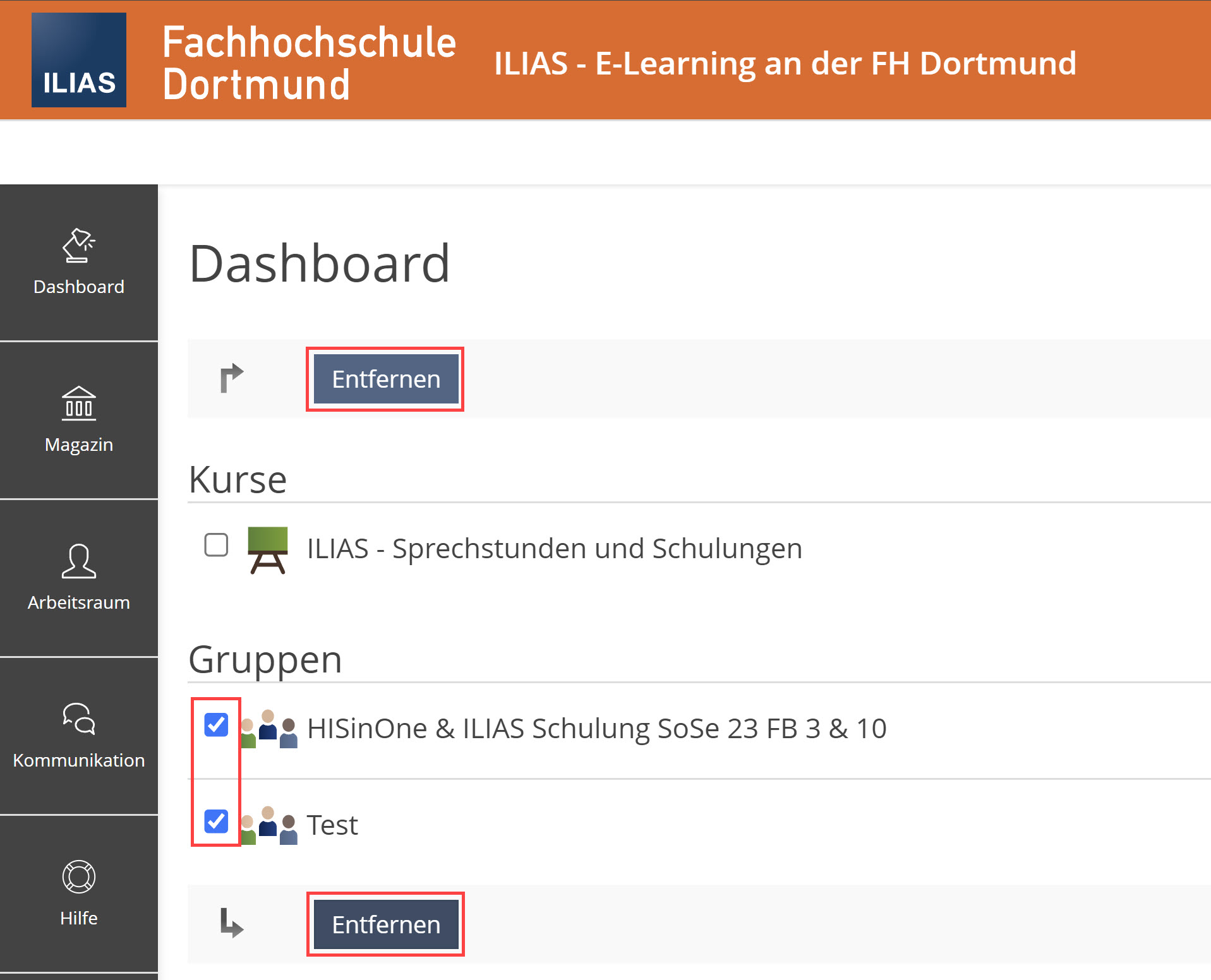Click the Gruppen section heading
Screen dimensions: 1211x980
(265, 660)
